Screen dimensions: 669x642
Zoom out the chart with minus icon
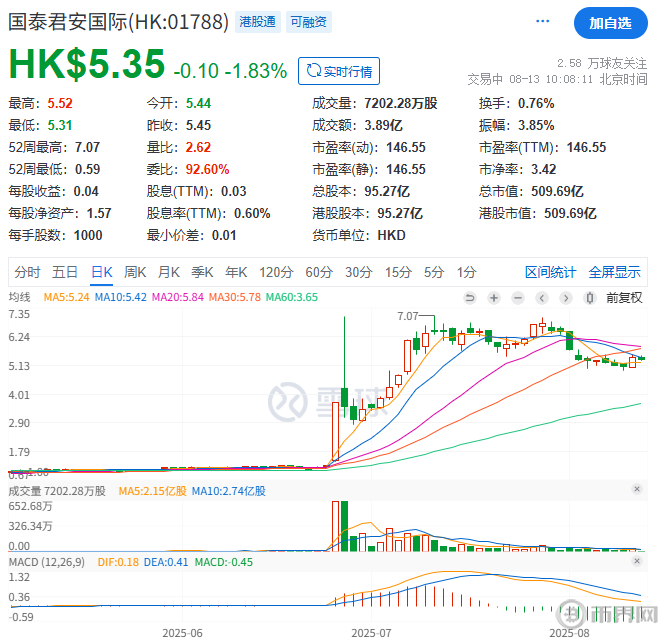(x=518, y=298)
